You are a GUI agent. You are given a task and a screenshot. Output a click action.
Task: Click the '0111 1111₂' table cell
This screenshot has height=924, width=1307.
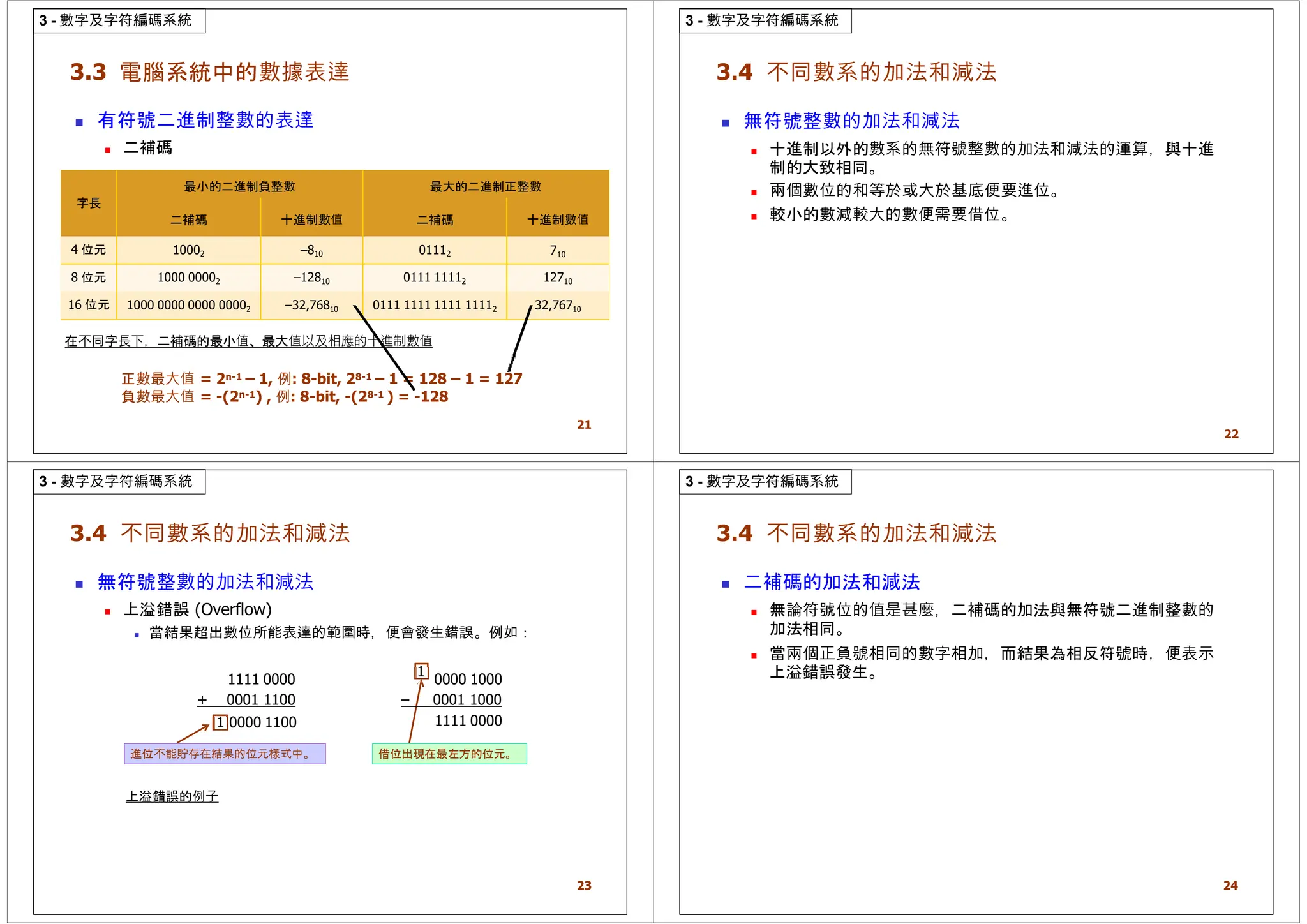pyautogui.click(x=435, y=278)
